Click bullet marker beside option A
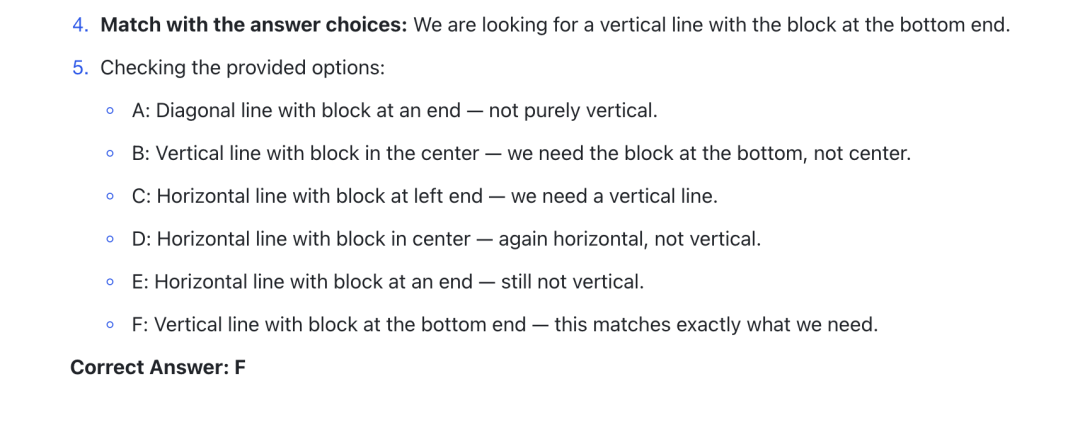The image size is (1080, 427). 110,111
